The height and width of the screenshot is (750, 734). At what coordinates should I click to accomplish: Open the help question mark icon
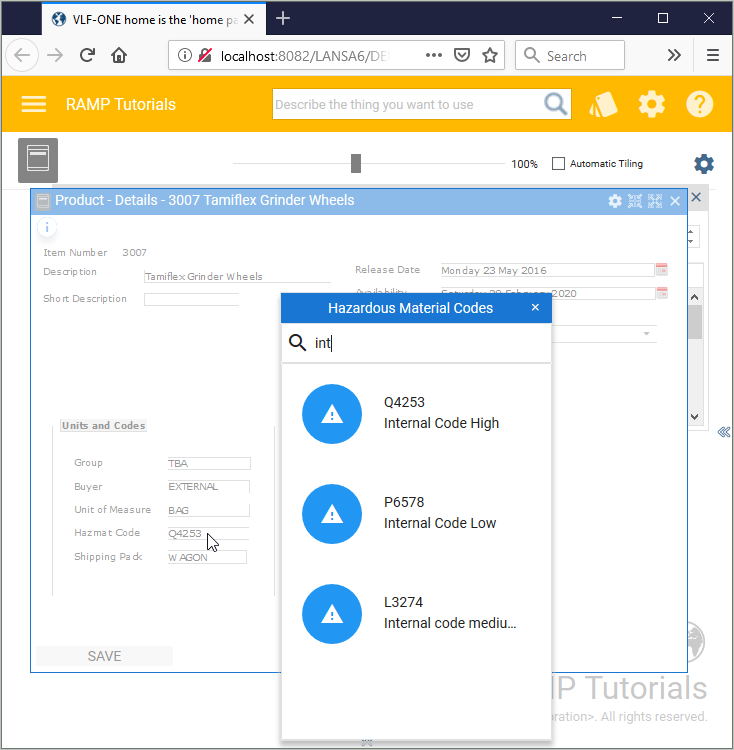(700, 104)
